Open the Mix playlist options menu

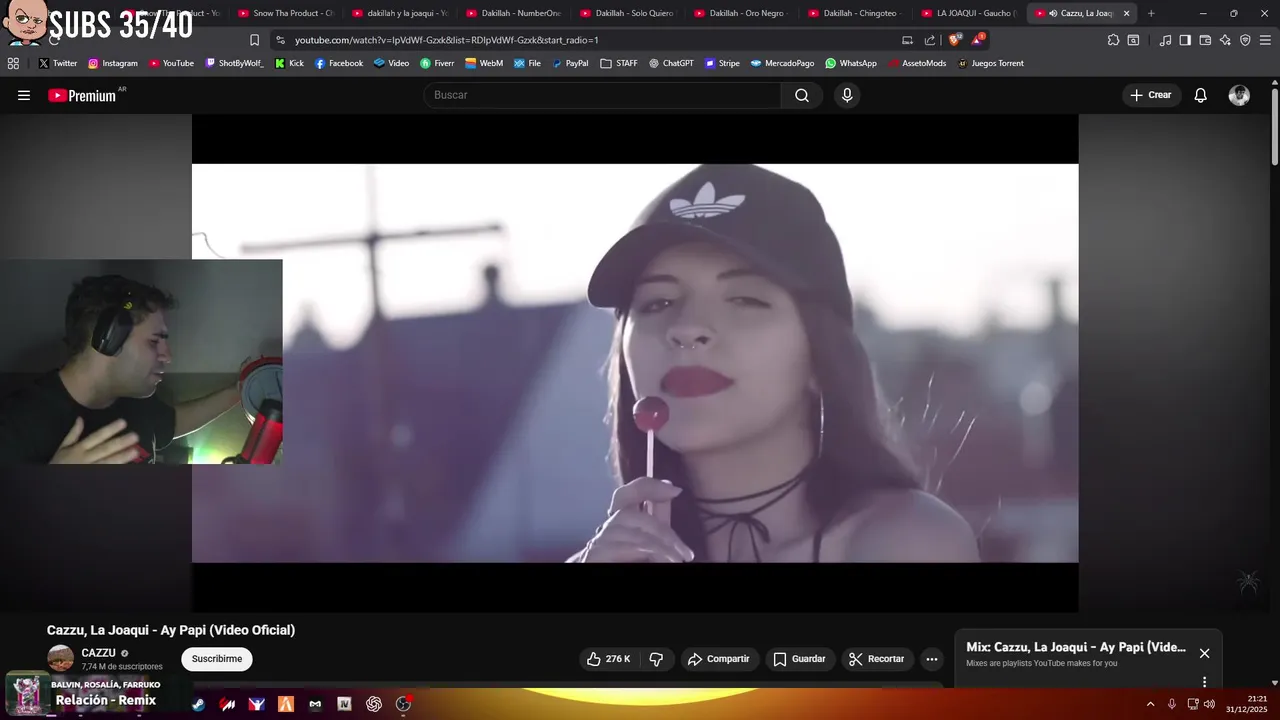1204,682
